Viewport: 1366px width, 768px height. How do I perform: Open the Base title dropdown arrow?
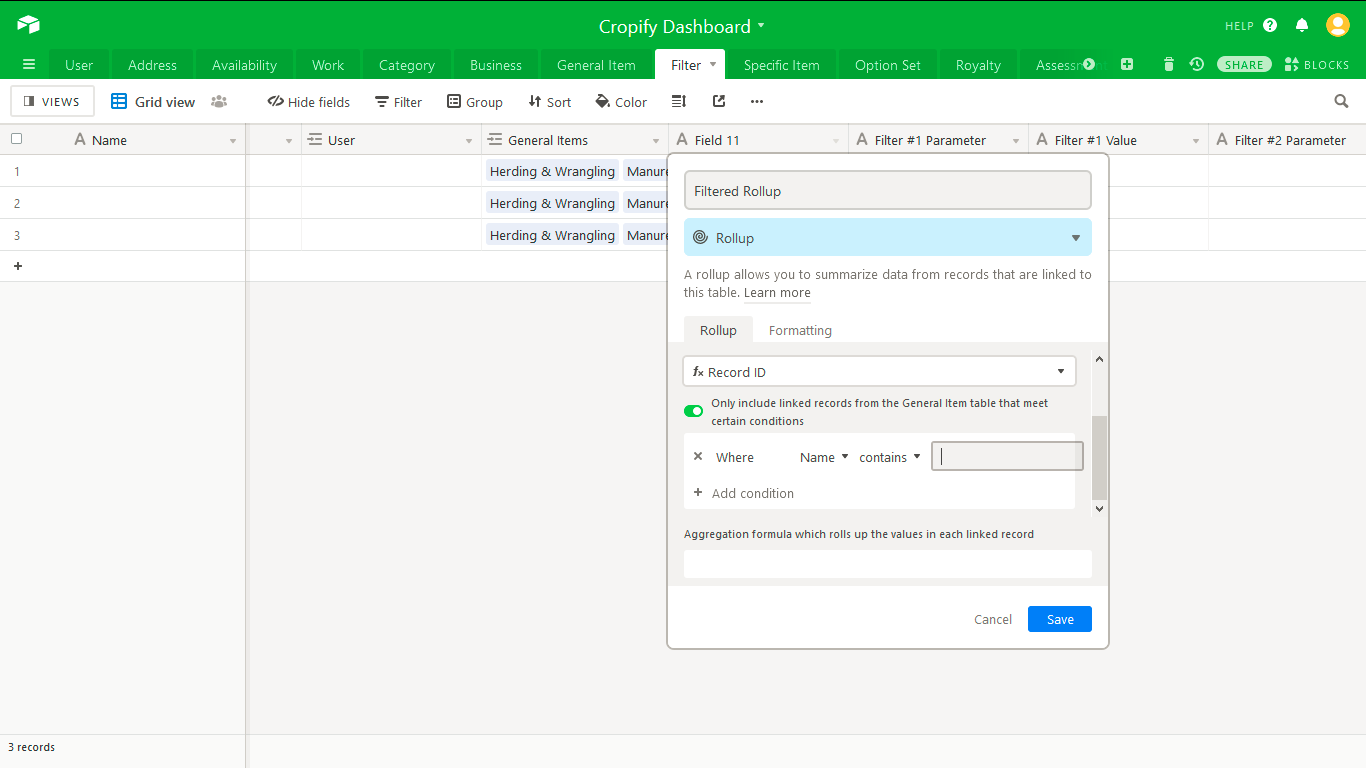click(761, 25)
